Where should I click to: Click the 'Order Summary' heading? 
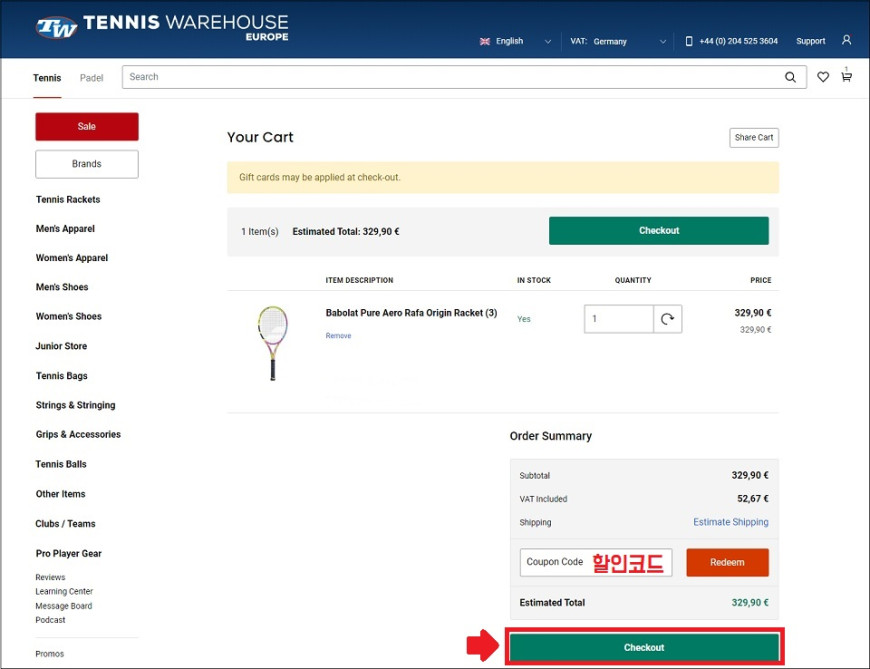coord(550,436)
